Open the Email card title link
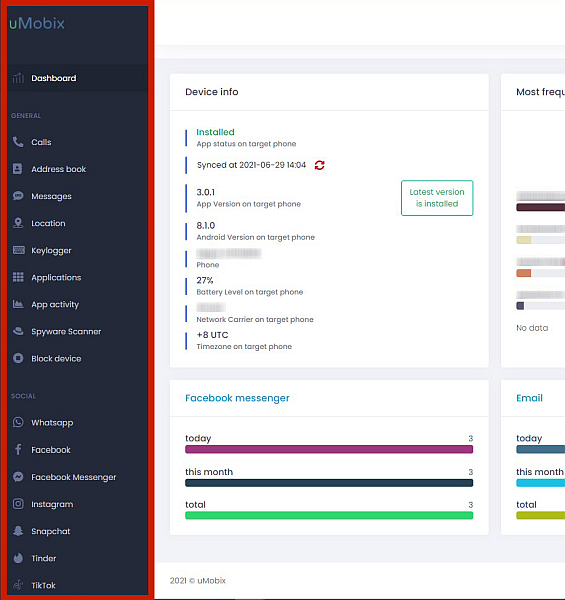The image size is (565, 600). pyautogui.click(x=529, y=398)
